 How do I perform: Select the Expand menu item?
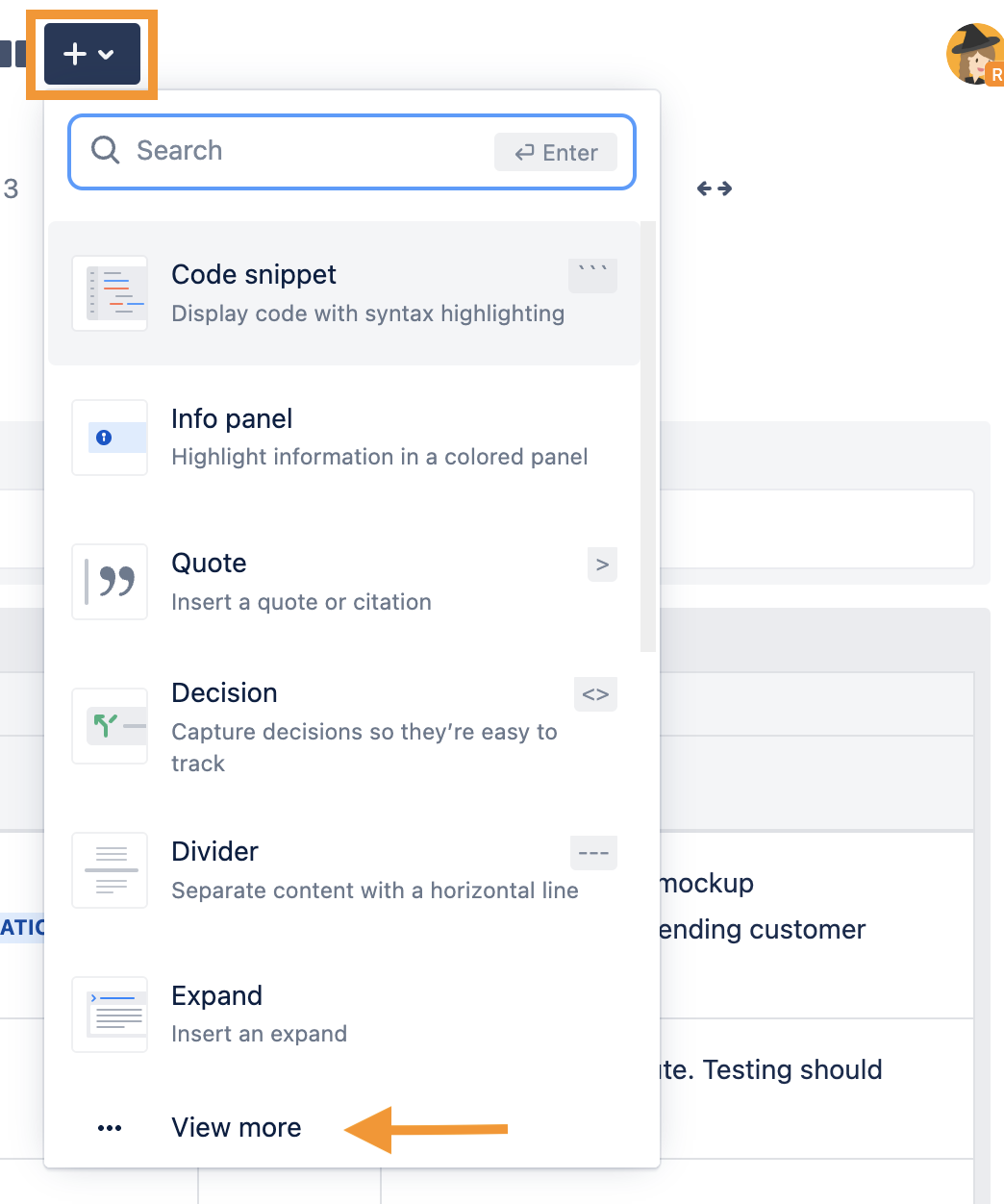(x=344, y=1015)
